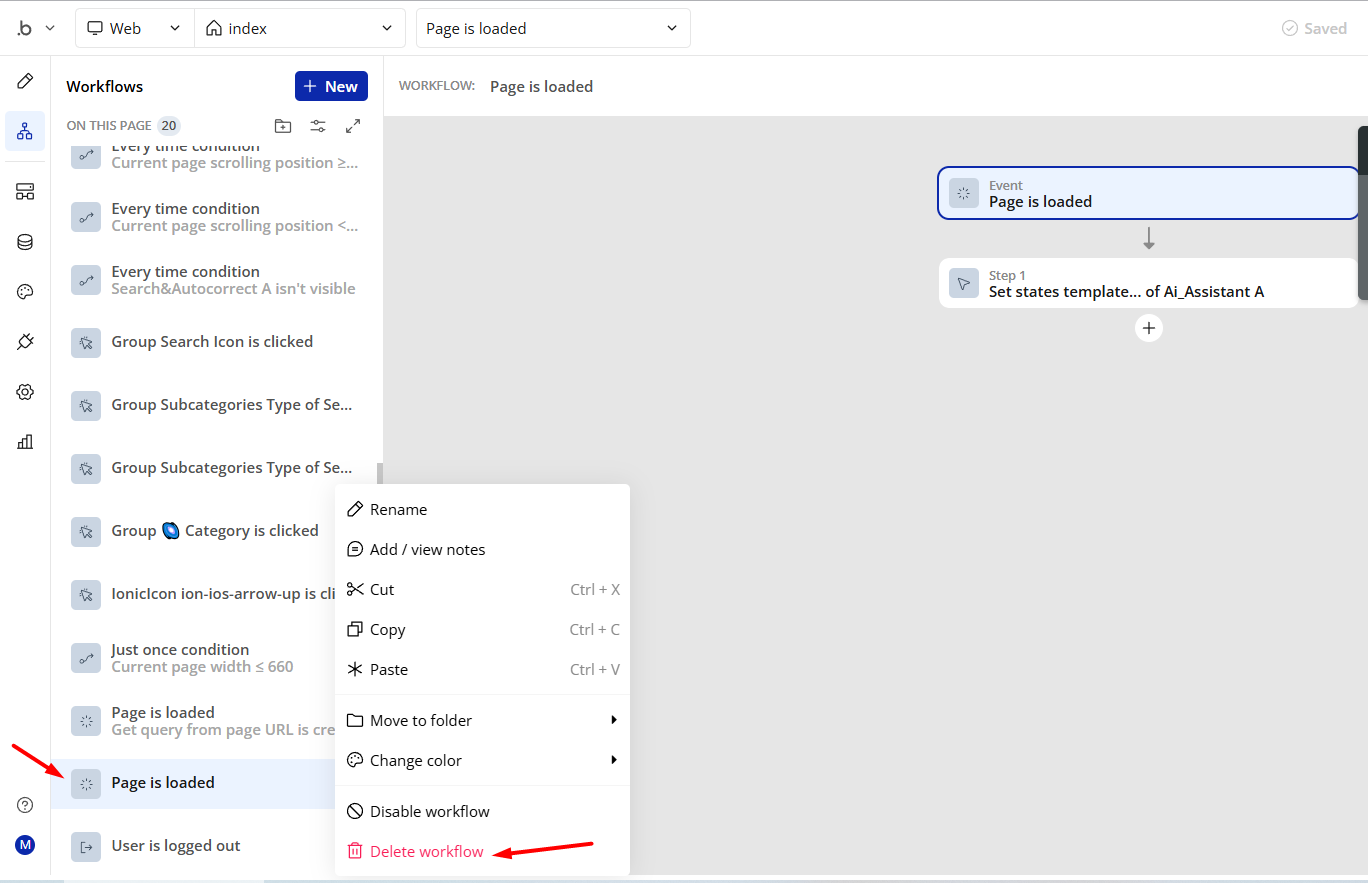The height and width of the screenshot is (883, 1368).
Task: Open the Web platform dropdown
Action: coord(135,28)
